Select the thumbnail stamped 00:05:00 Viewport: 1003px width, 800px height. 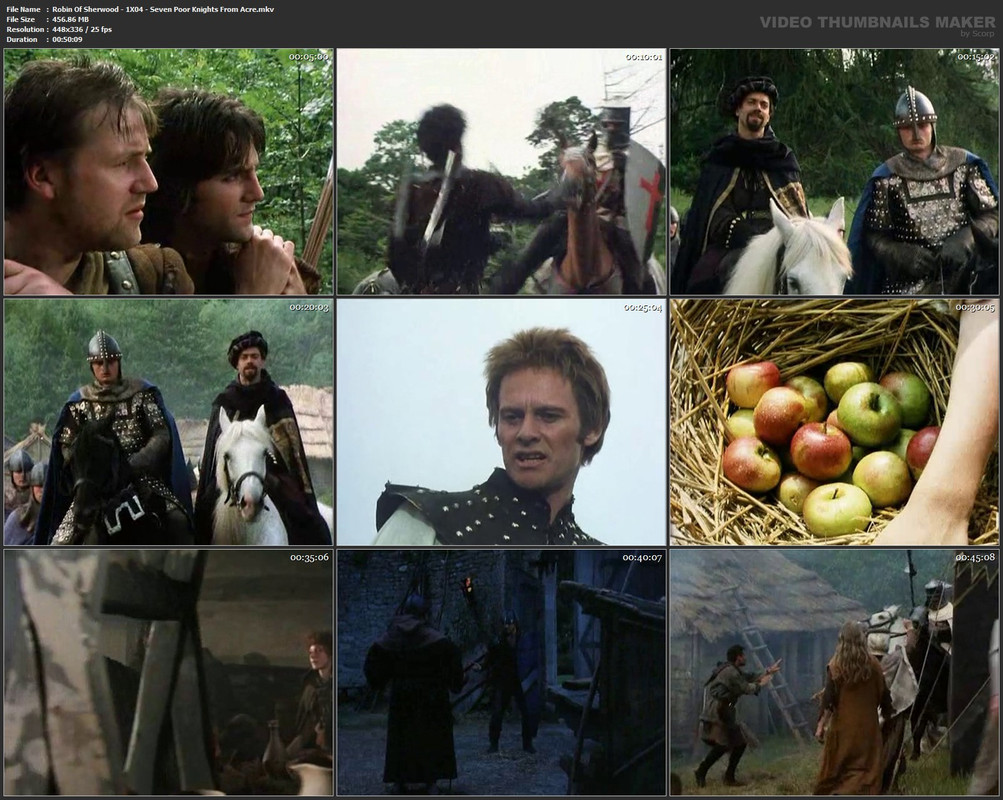(169, 172)
